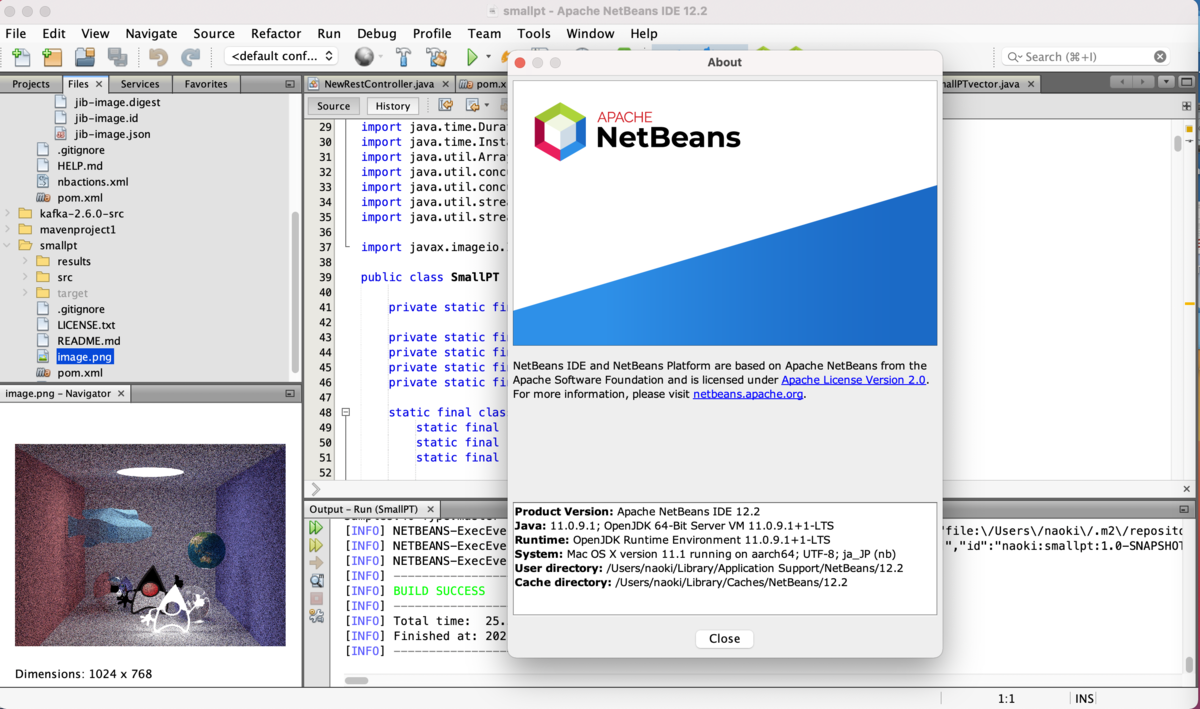This screenshot has height=709, width=1200.
Task: Open the default config dropdown
Action: pyautogui.click(x=282, y=57)
